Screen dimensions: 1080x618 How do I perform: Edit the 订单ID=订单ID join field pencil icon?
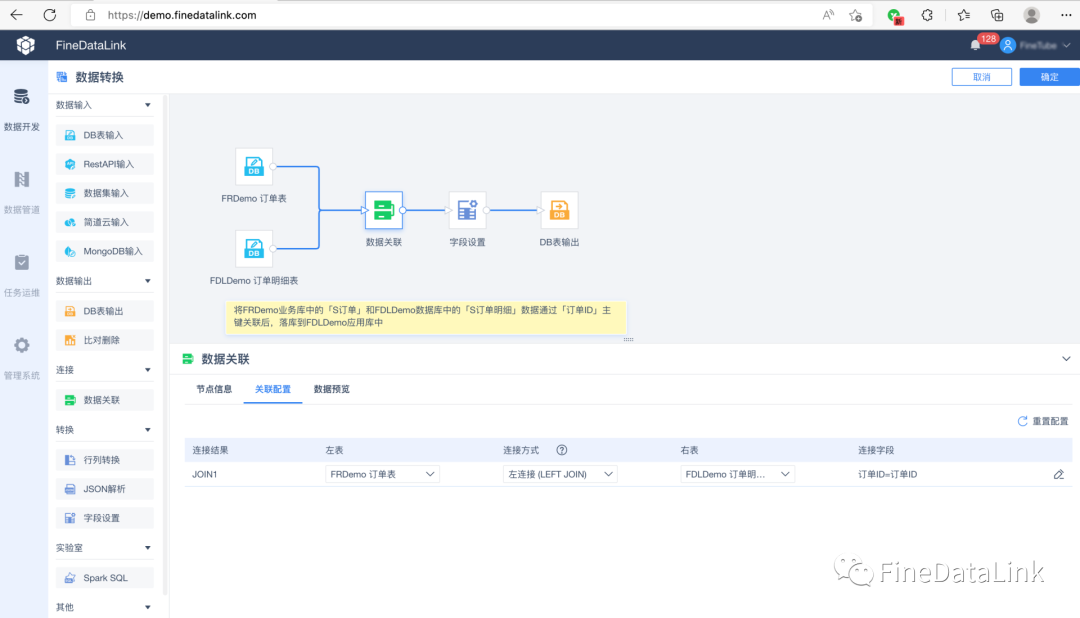[1059, 474]
